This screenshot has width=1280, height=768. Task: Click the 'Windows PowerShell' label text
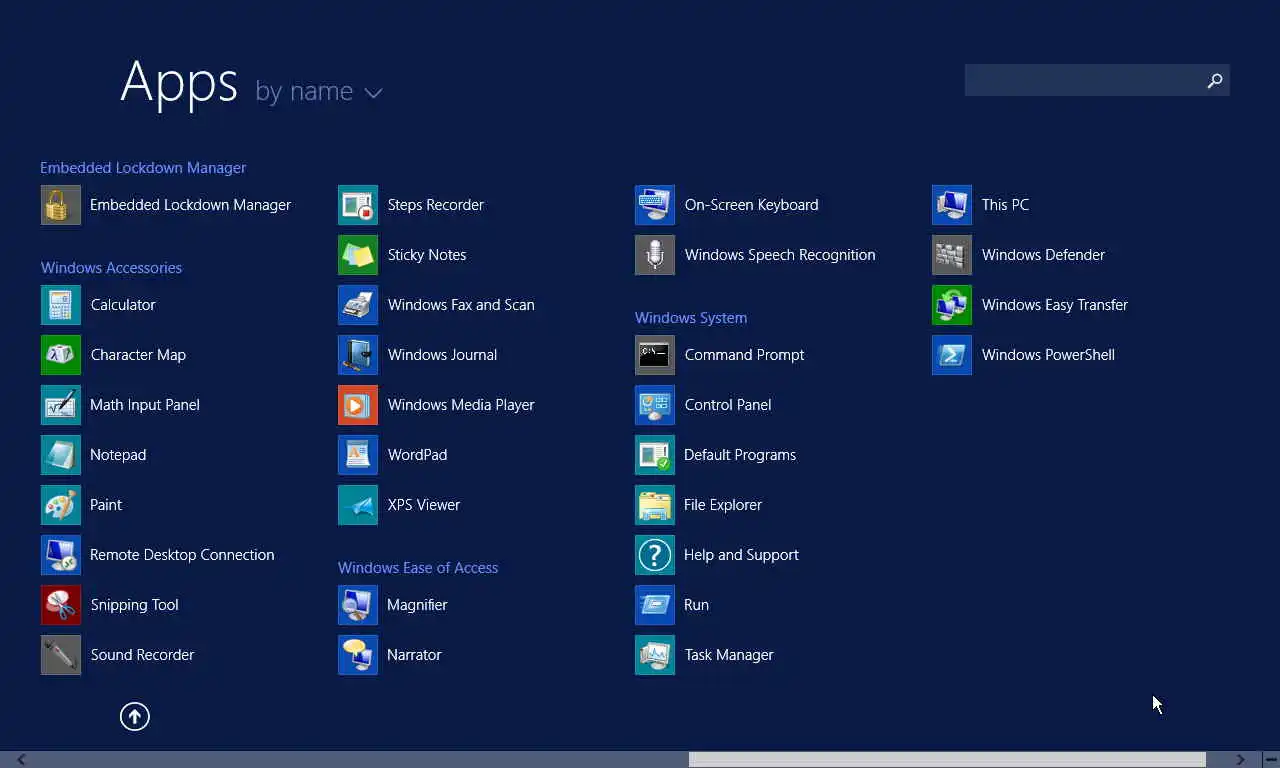point(1048,355)
